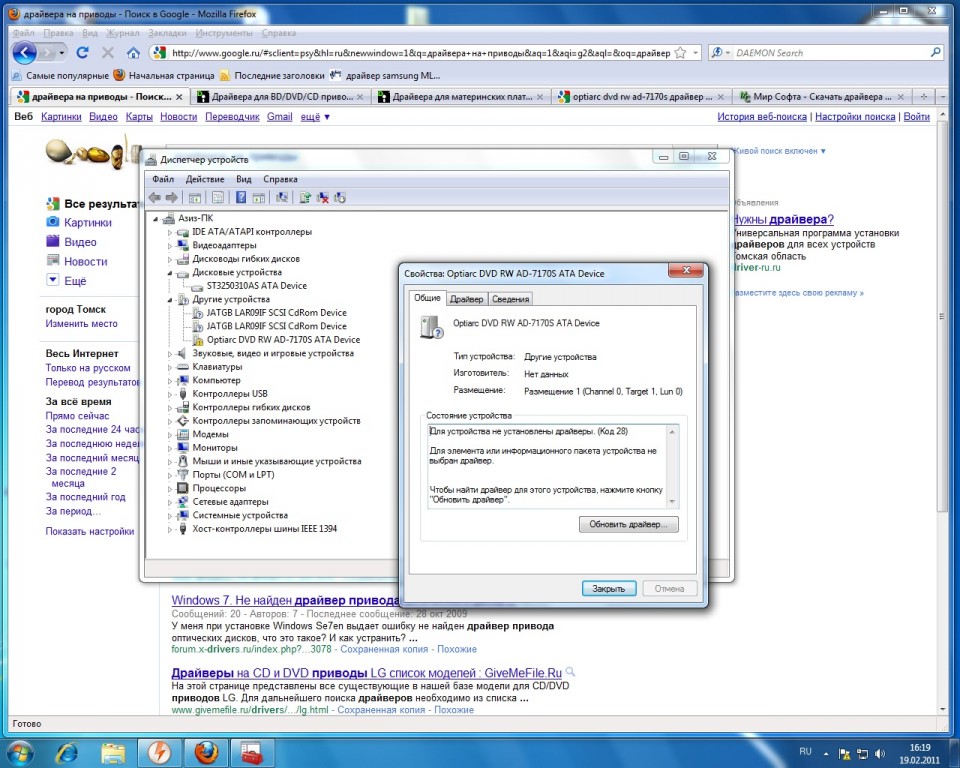The image size is (960, 768).
Task: Expand the 'IDE ATA/ATAPI контроллеры' node
Action: click(x=170, y=232)
